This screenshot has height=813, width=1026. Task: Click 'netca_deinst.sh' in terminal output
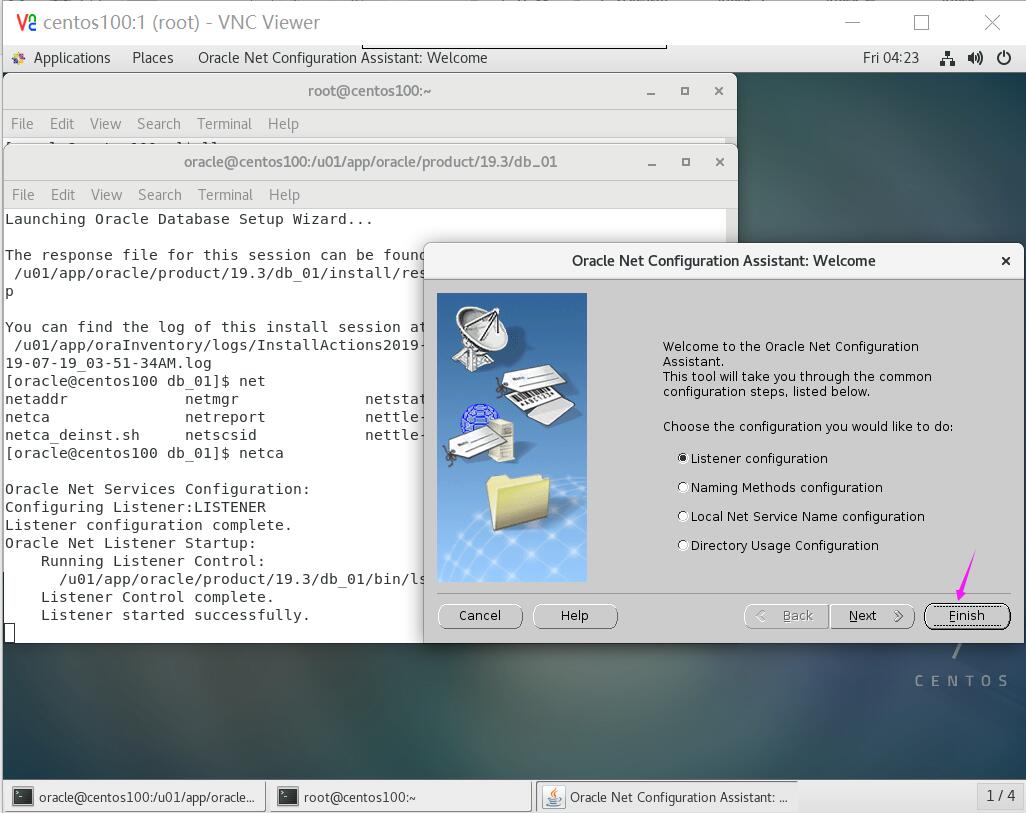coord(73,435)
